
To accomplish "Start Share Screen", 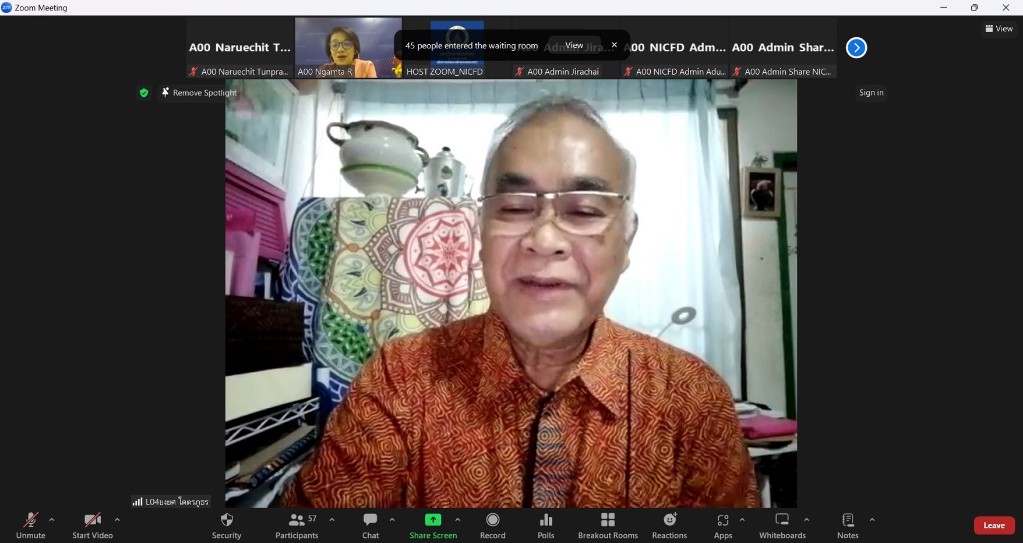I will (x=433, y=525).
